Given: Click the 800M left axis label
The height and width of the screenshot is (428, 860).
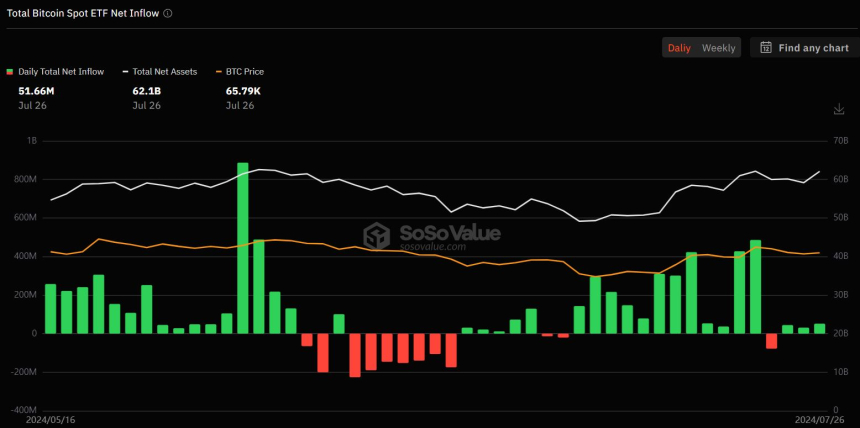Looking at the screenshot, I should 26,179.
